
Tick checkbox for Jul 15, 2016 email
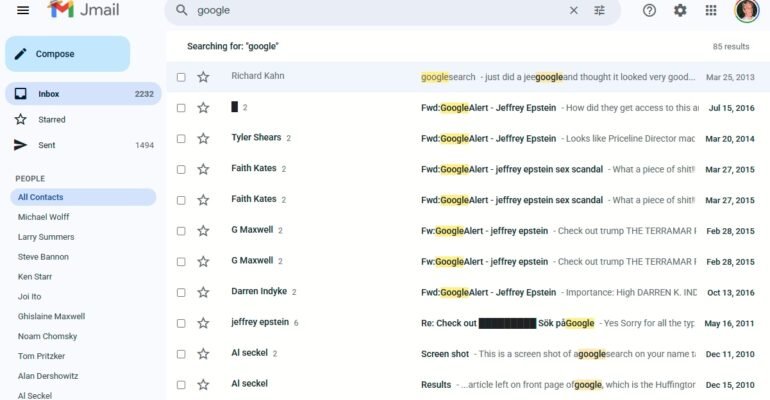click(181, 108)
